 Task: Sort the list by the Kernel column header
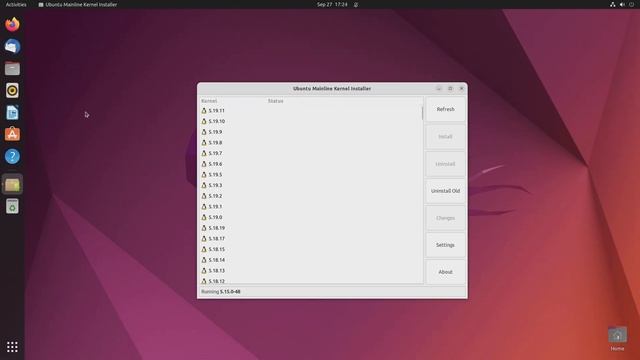tap(209, 101)
